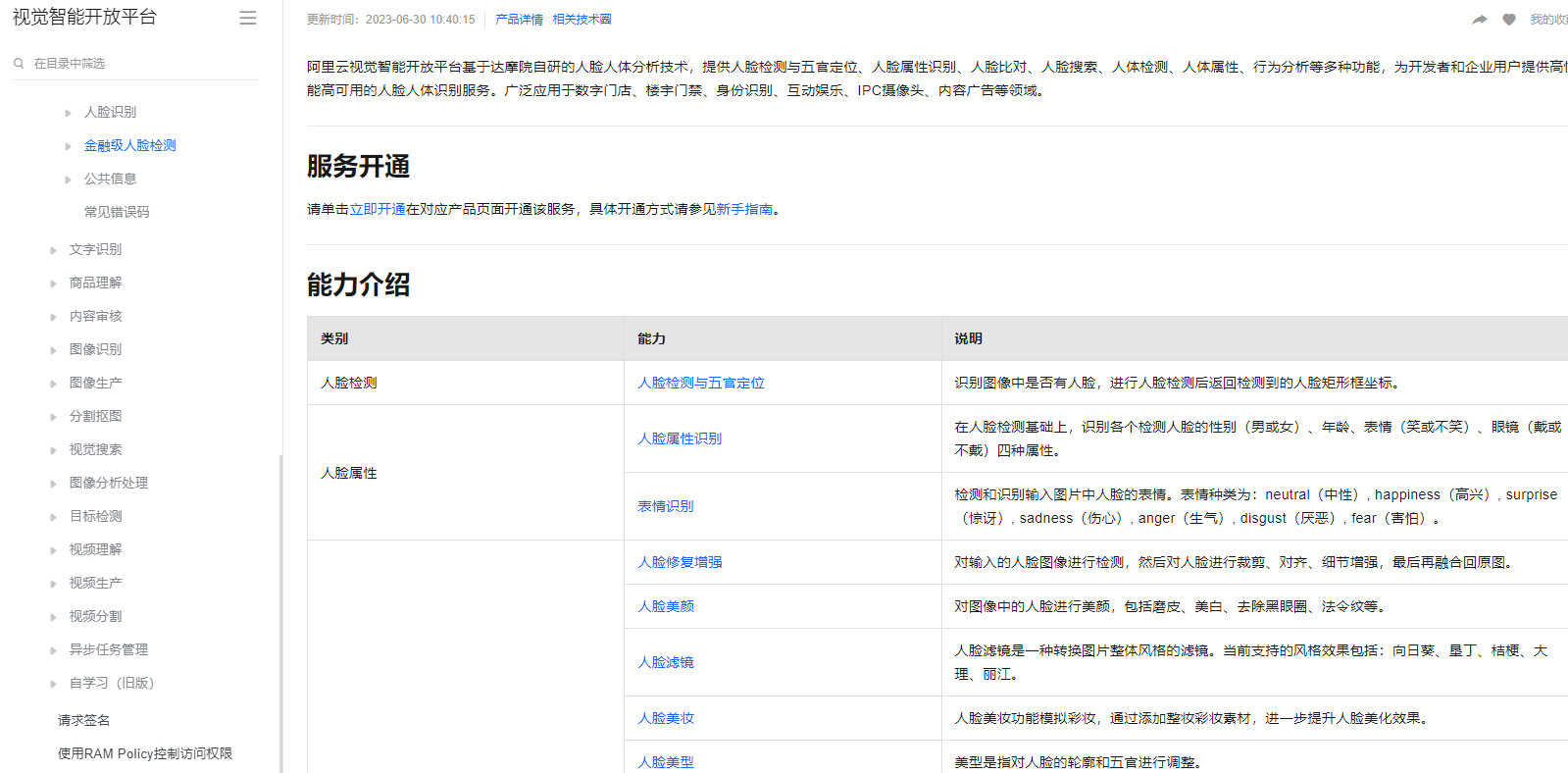
Task: Expand the 目标检测 tree arrow
Action: (53, 517)
